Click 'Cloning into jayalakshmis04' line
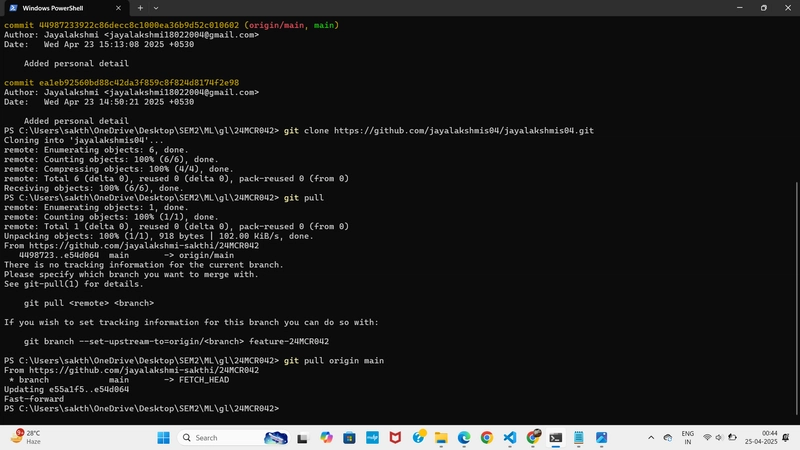Viewport: 800px width, 450px height. [x=84, y=140]
